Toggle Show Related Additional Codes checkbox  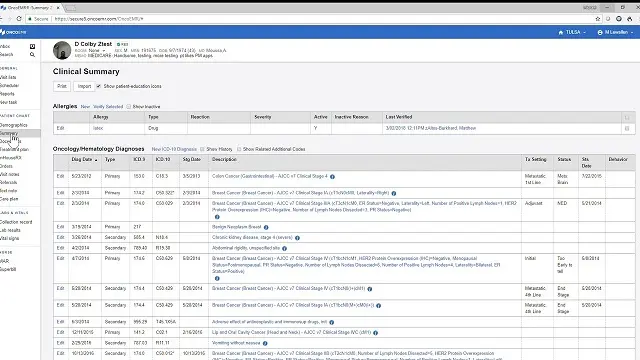[239, 149]
